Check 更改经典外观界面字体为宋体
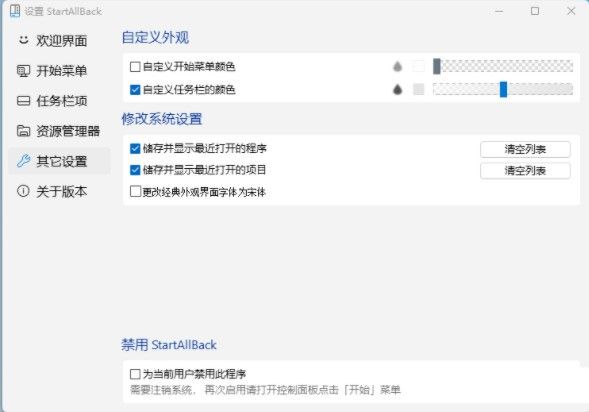 pyautogui.click(x=135, y=192)
